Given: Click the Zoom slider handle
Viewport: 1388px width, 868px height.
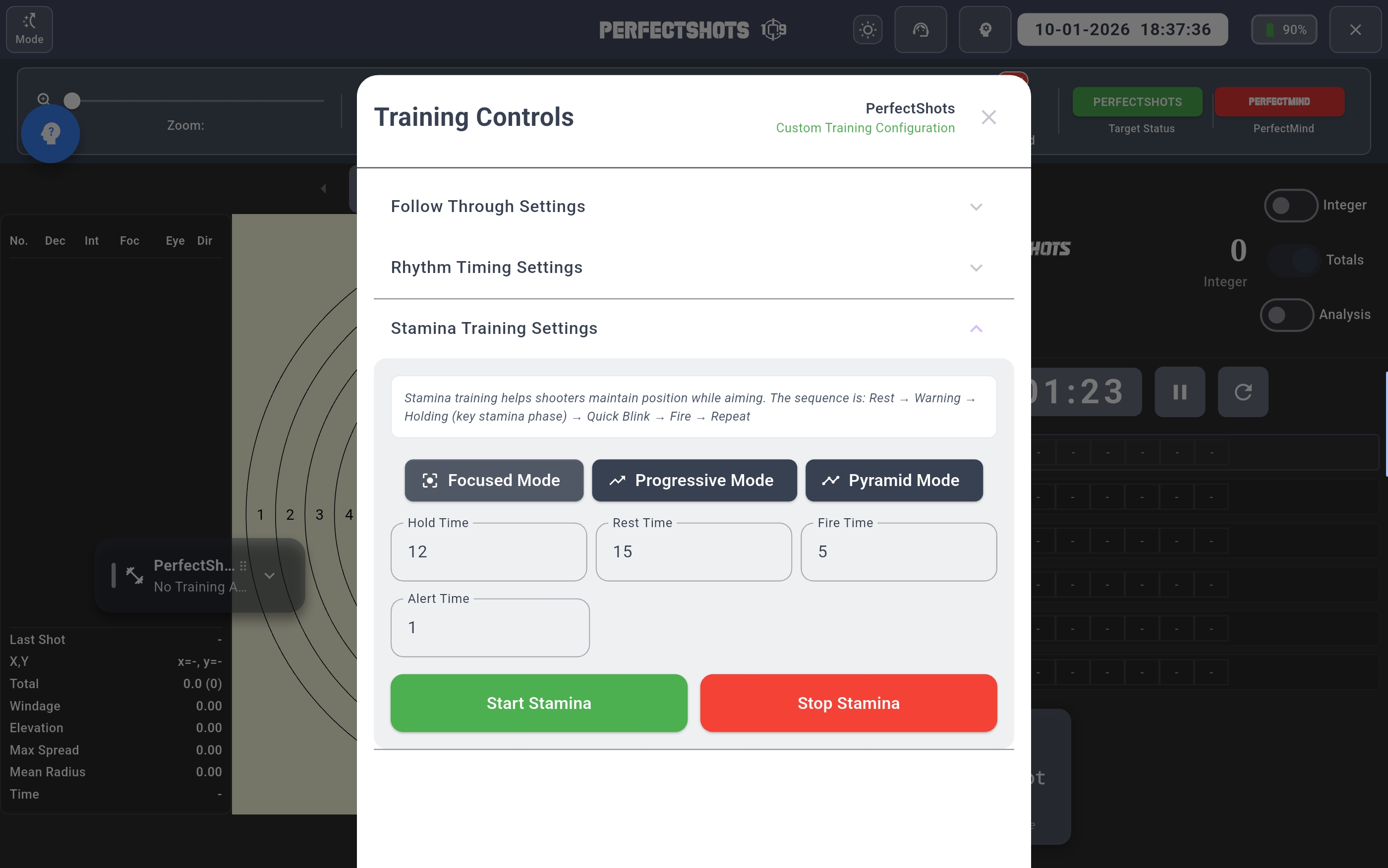Looking at the screenshot, I should pyautogui.click(x=72, y=101).
